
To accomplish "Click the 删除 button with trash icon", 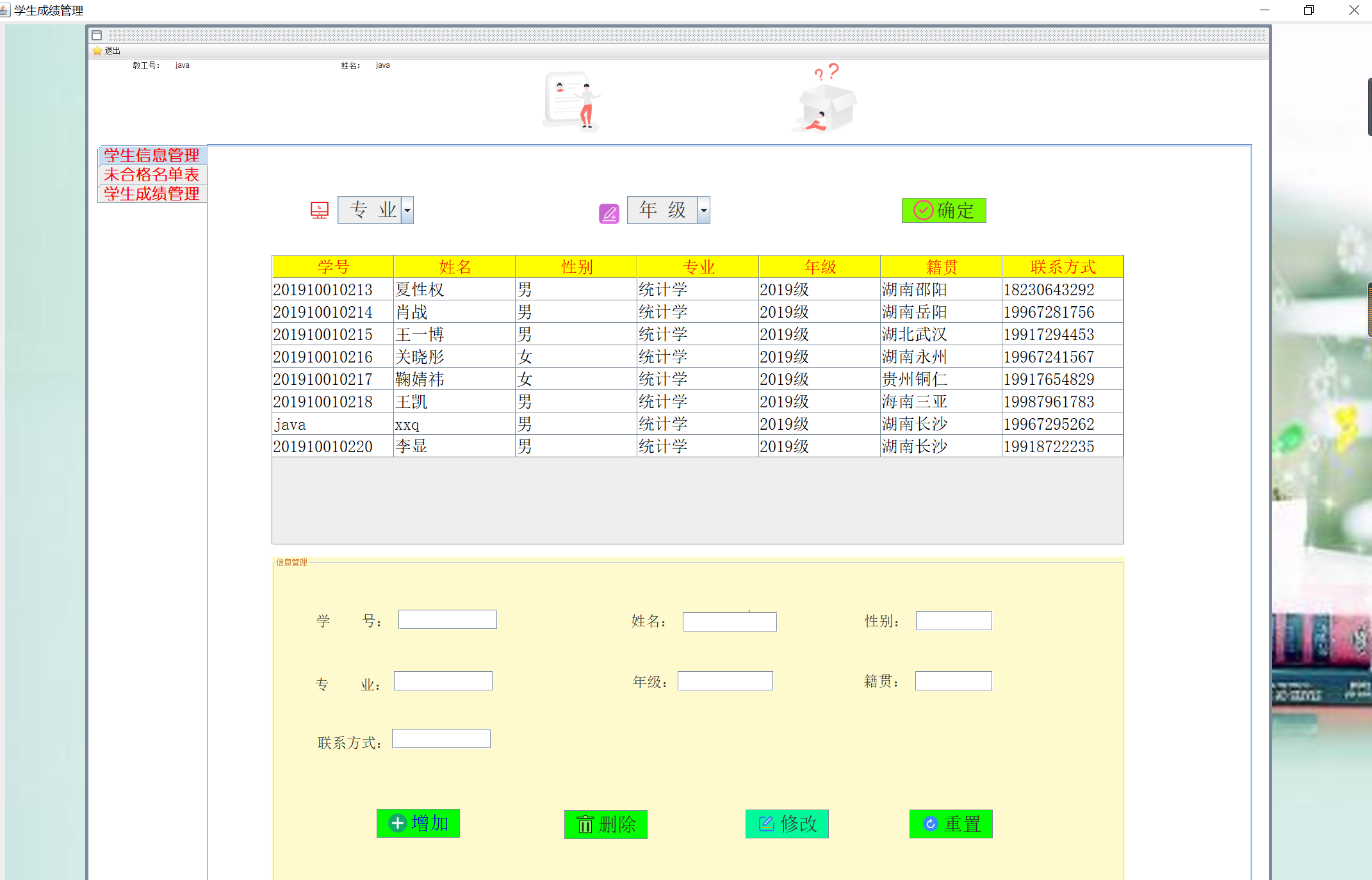I will coord(605,824).
